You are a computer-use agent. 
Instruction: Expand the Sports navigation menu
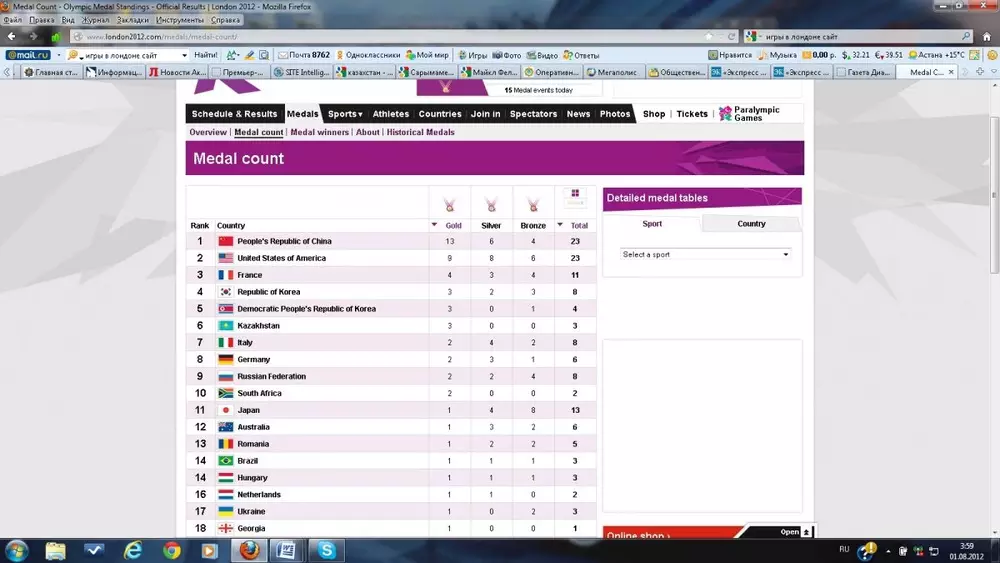point(345,114)
